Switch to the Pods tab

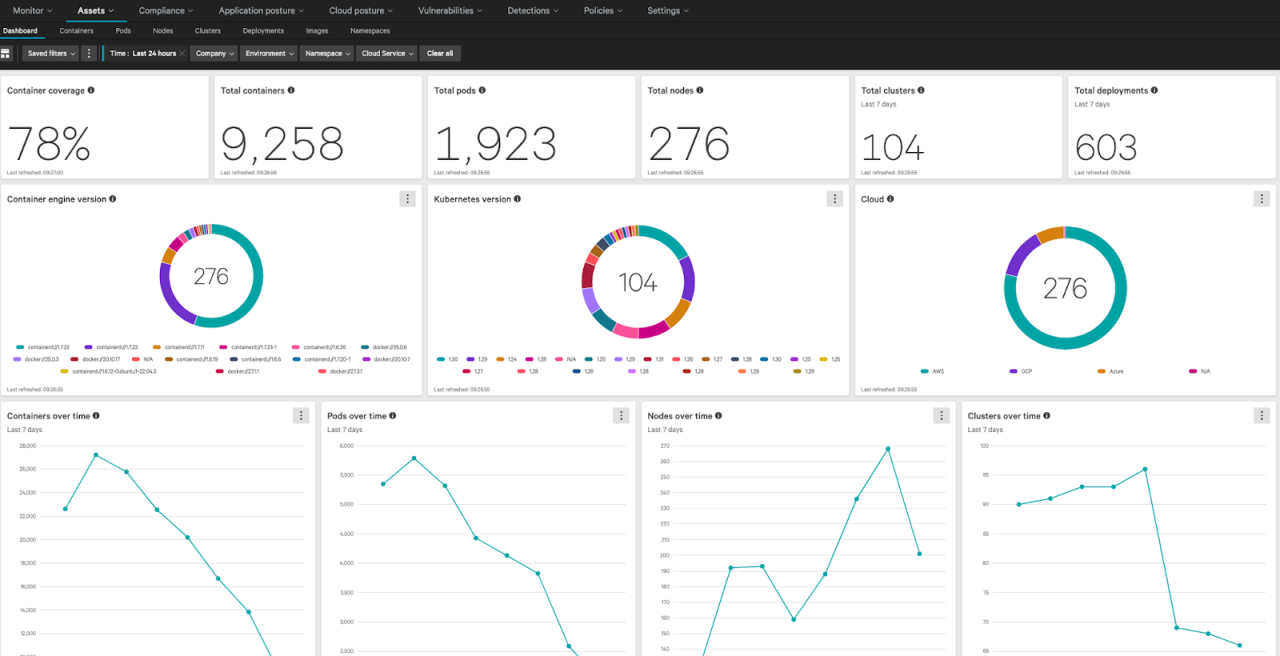pos(123,31)
